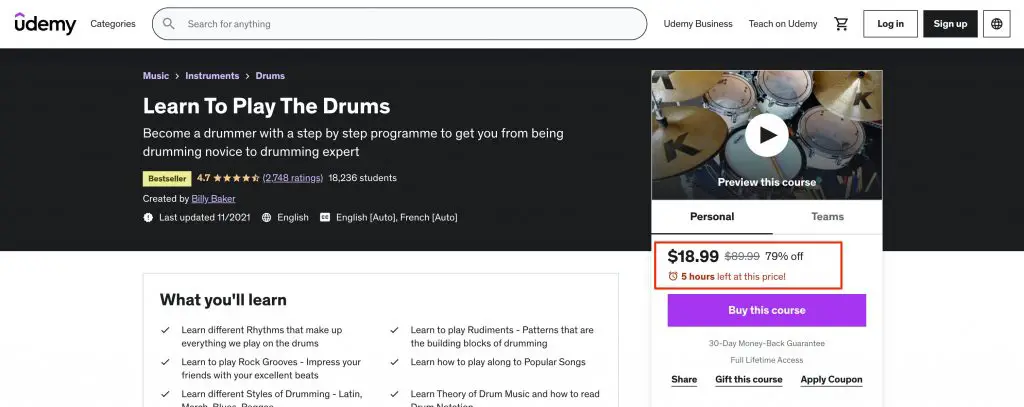Open instructor Billy Baker's profile

click(x=214, y=199)
